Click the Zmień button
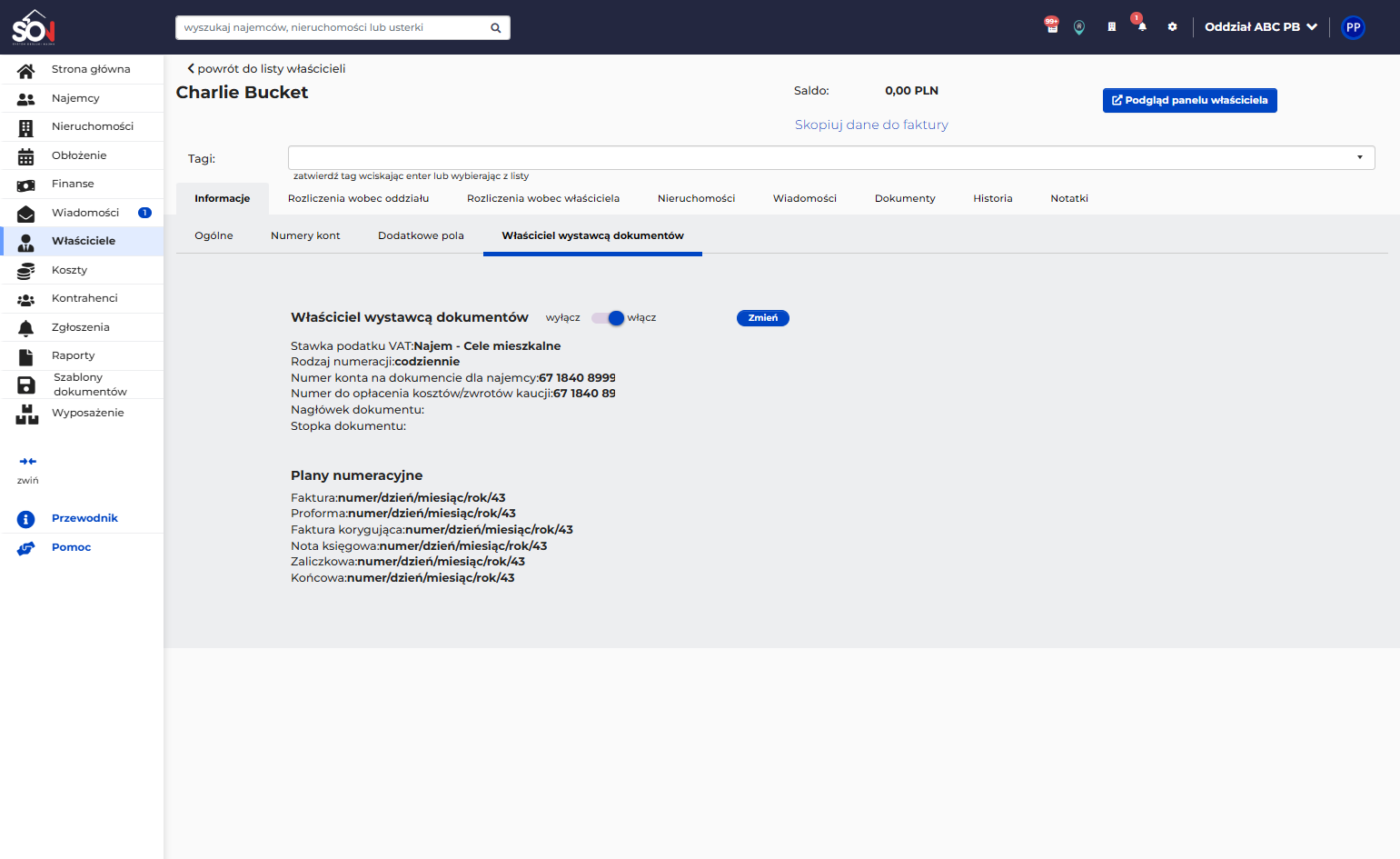 pos(763,318)
